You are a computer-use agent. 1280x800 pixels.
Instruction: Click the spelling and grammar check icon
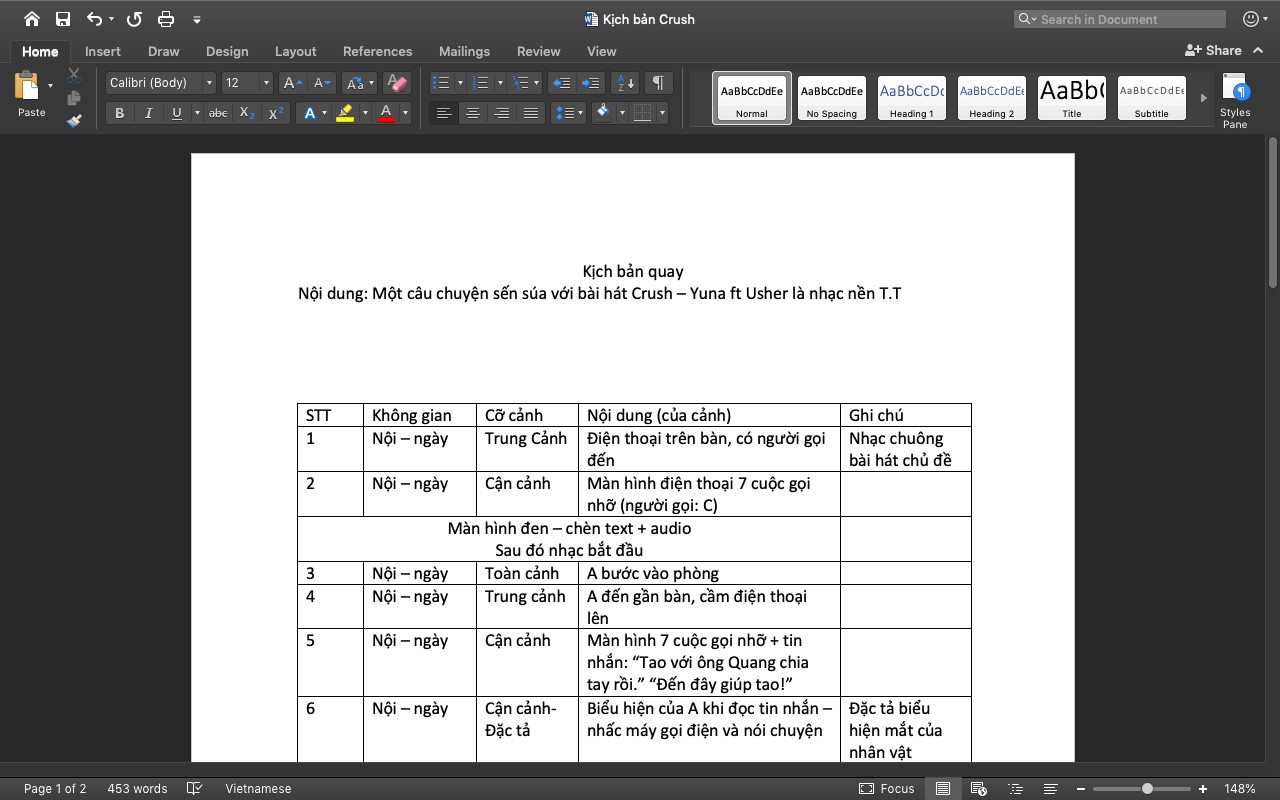[195, 789]
